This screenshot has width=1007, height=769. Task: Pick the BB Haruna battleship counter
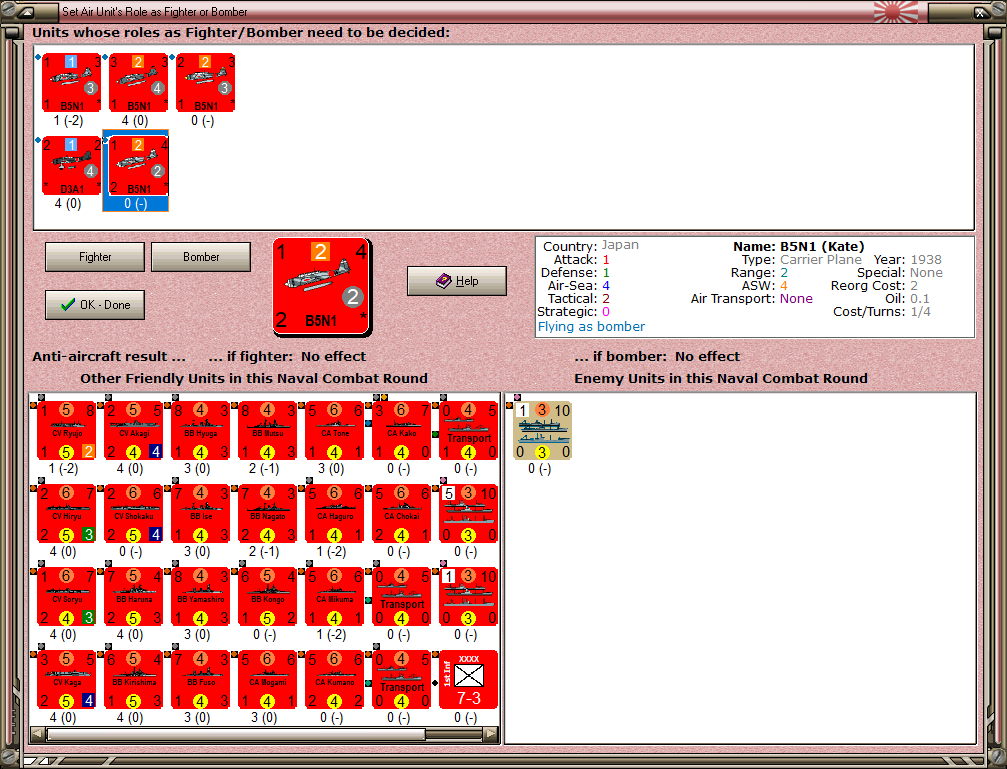(134, 596)
